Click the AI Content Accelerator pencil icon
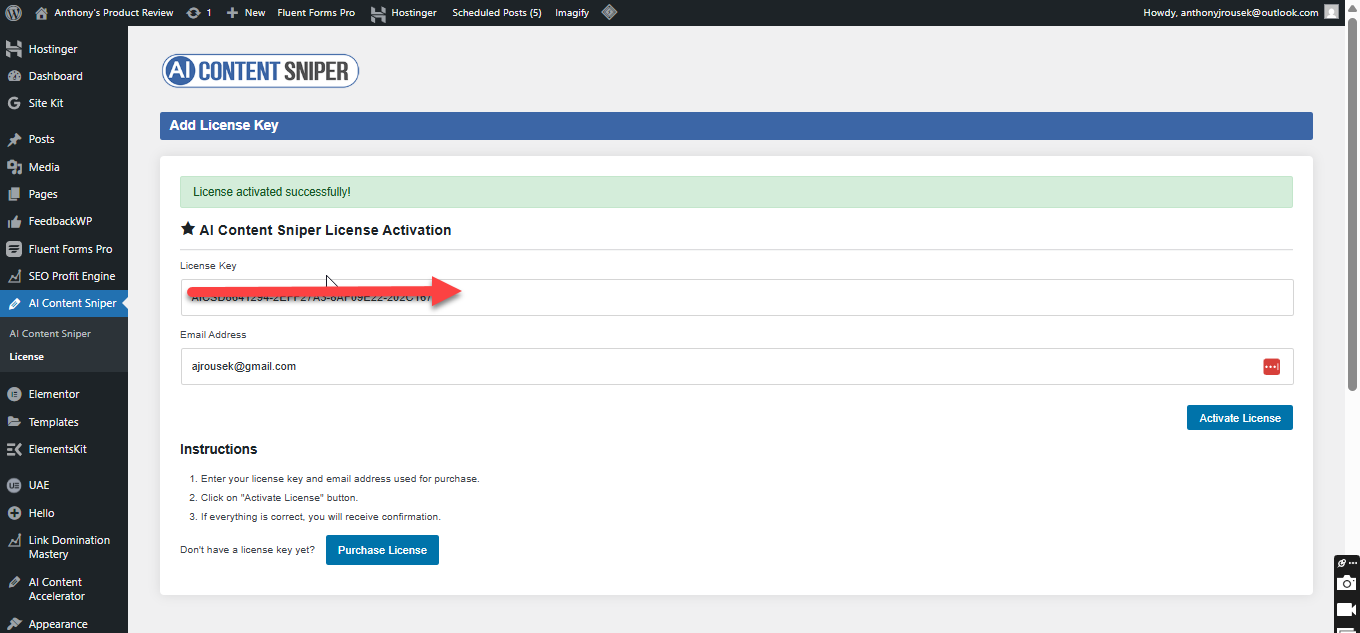The width and height of the screenshot is (1360, 633). [14, 582]
